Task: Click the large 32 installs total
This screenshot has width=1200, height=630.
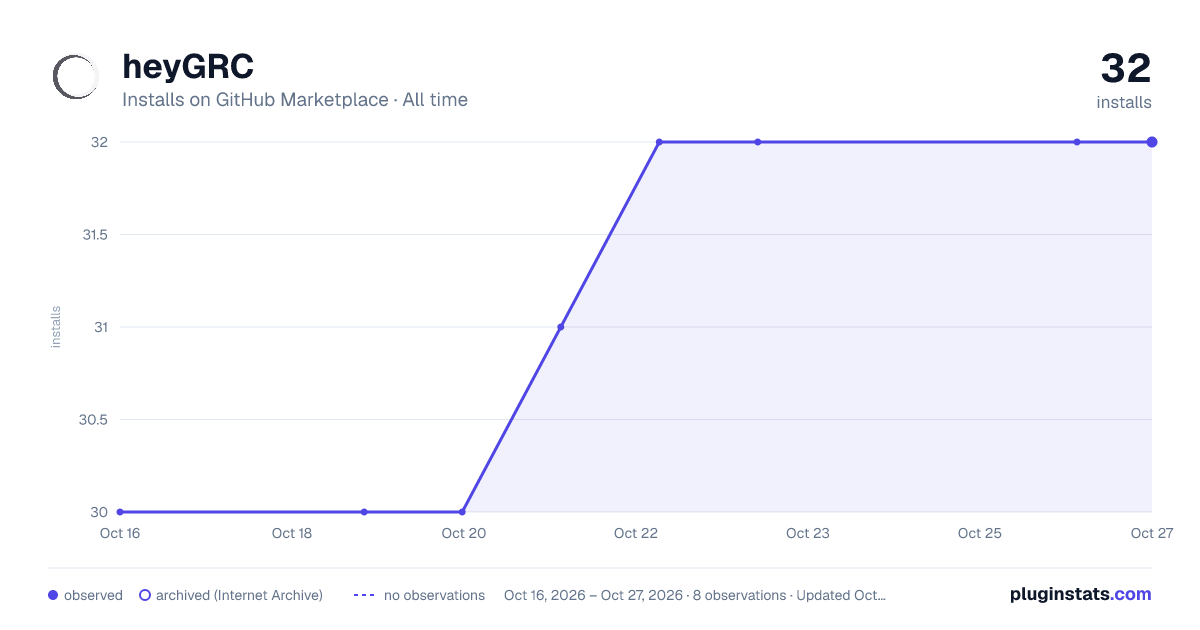Action: (x=1126, y=69)
